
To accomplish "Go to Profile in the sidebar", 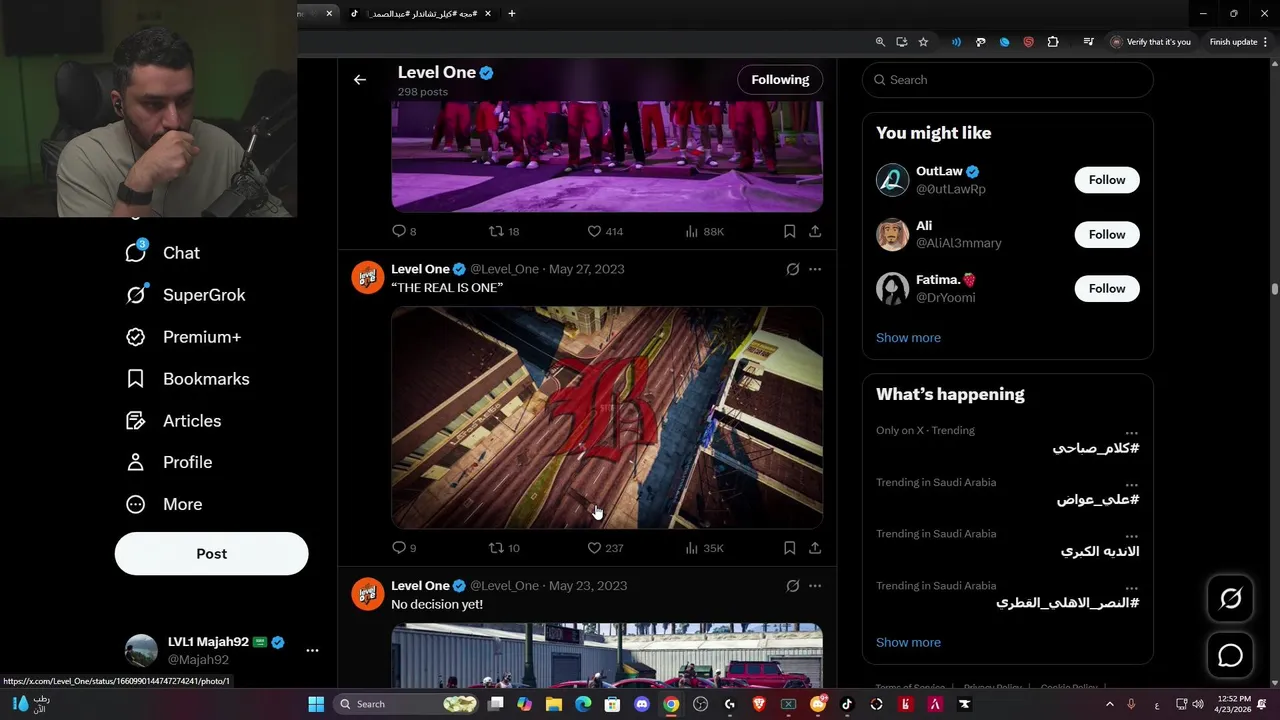I will (x=170, y=462).
